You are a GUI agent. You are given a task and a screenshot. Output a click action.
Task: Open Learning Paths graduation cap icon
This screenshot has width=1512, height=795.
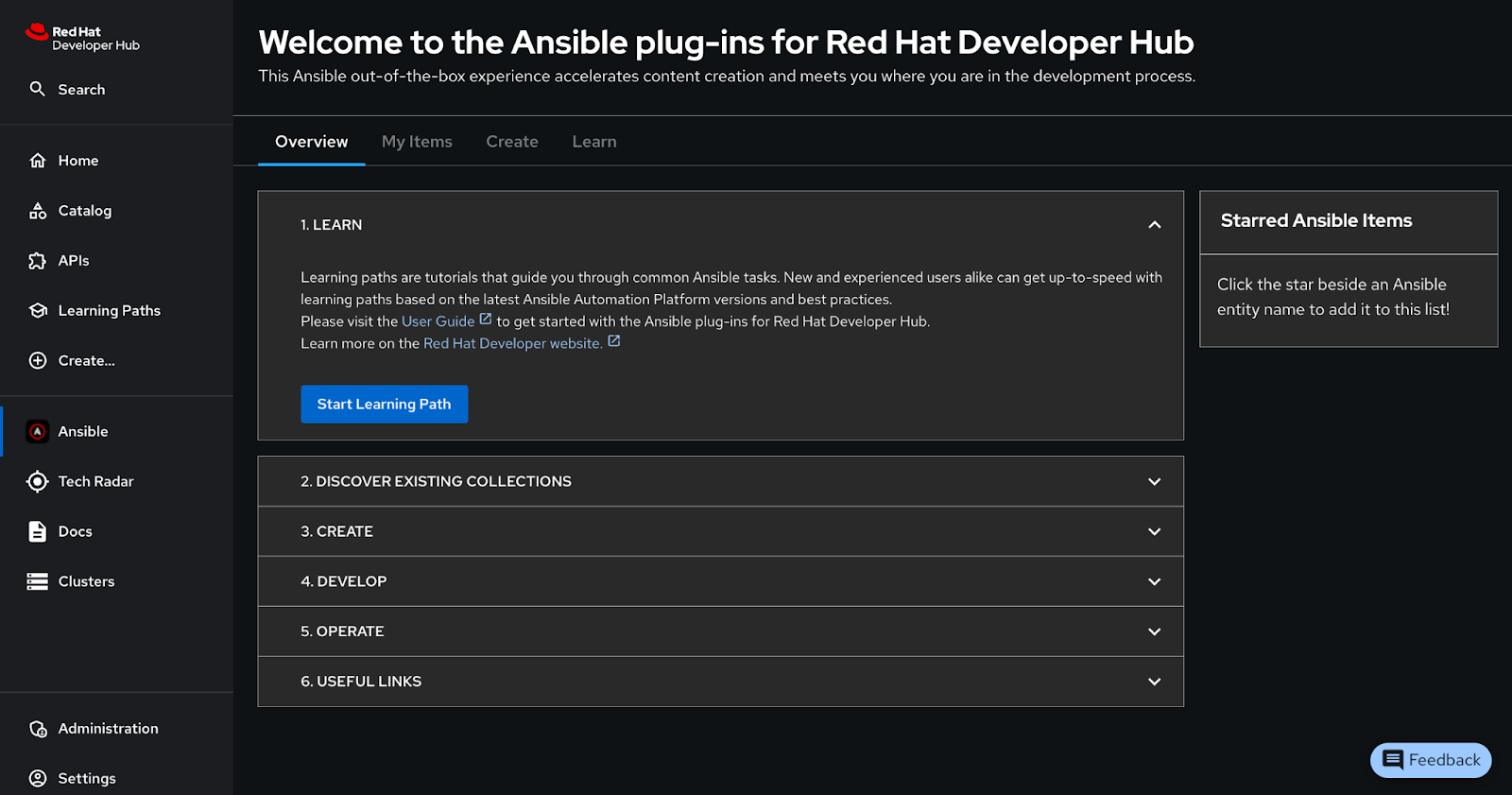pos(38,311)
